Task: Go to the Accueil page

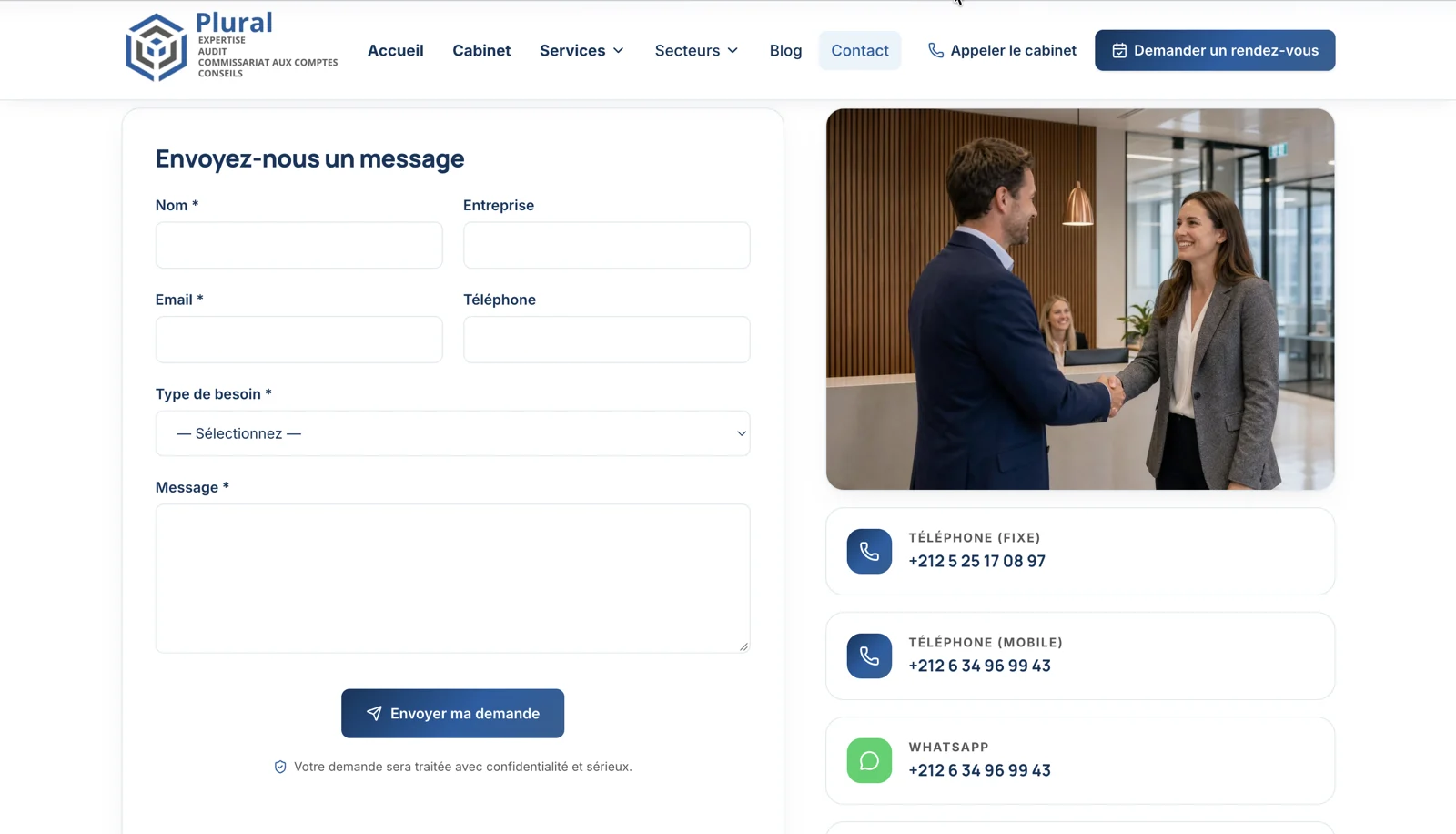Action: coord(395,50)
